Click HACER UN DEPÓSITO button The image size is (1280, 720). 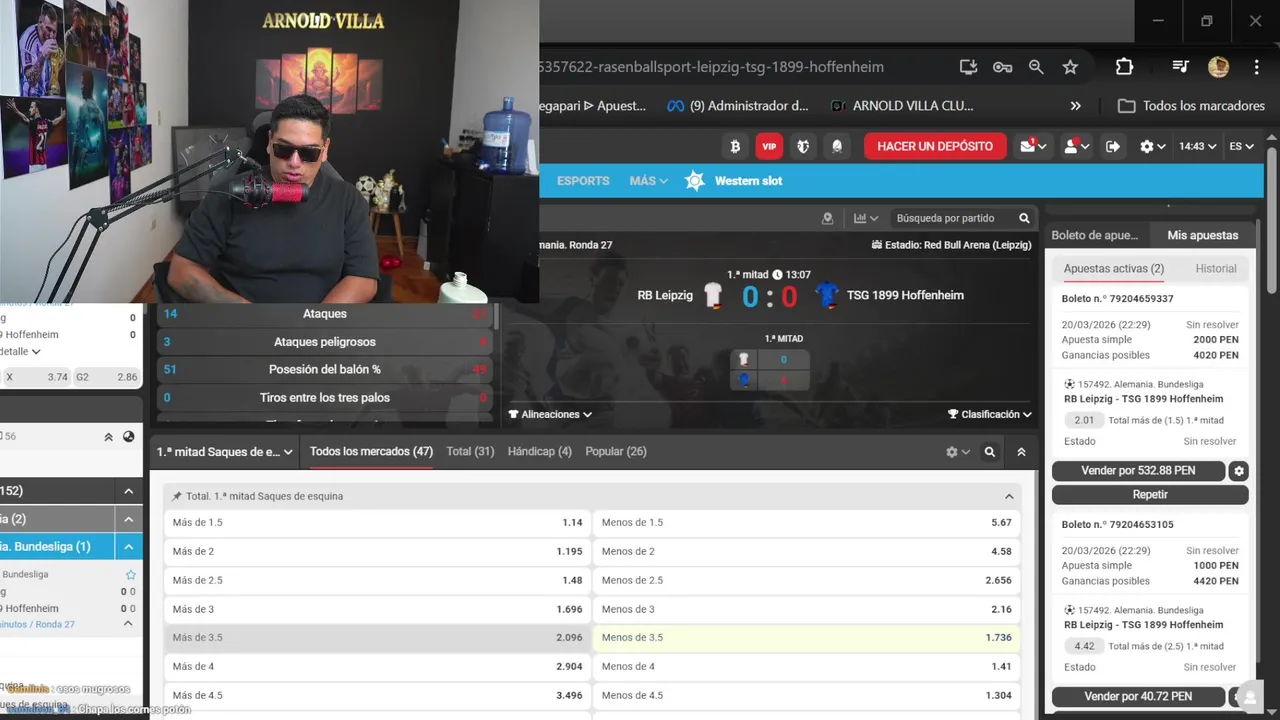pos(935,146)
